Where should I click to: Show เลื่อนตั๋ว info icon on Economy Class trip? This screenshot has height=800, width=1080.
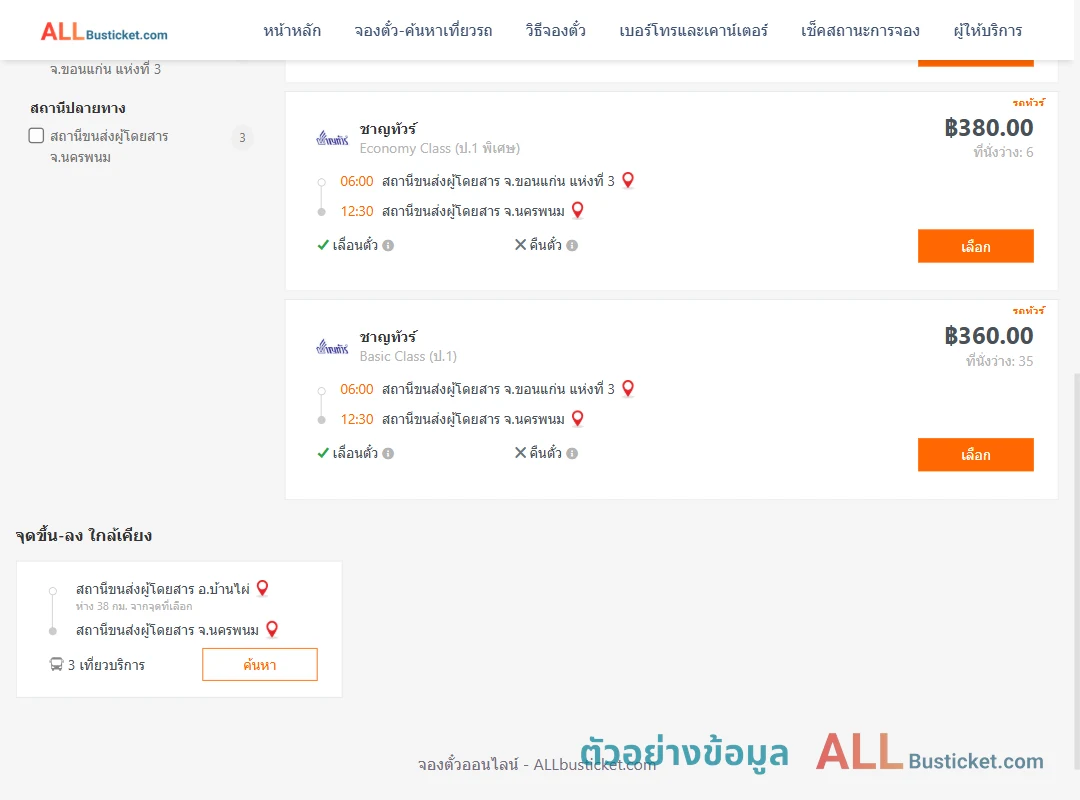(x=388, y=245)
